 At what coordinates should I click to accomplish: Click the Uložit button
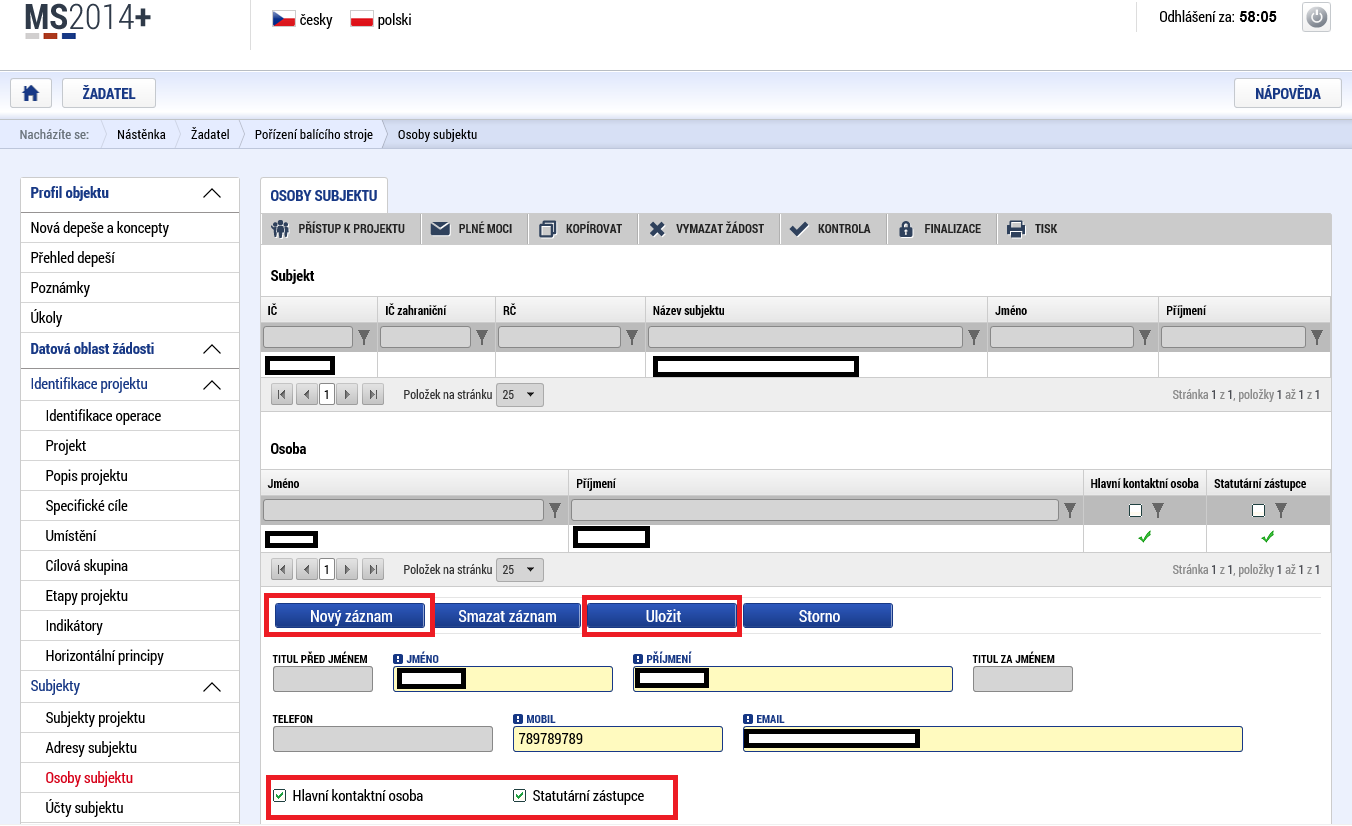[x=662, y=616]
